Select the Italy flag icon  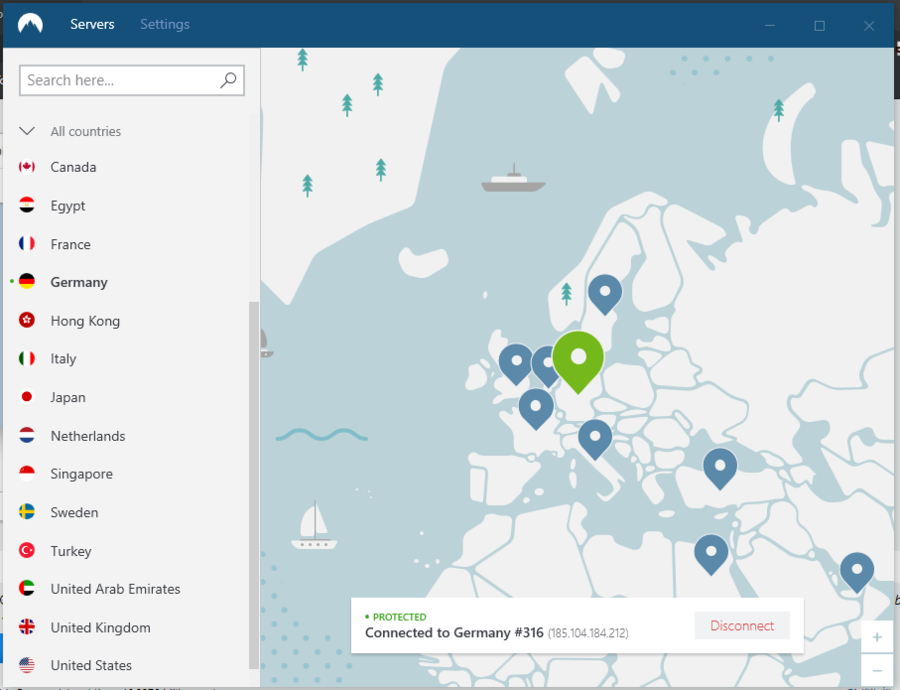pyautogui.click(x=27, y=358)
